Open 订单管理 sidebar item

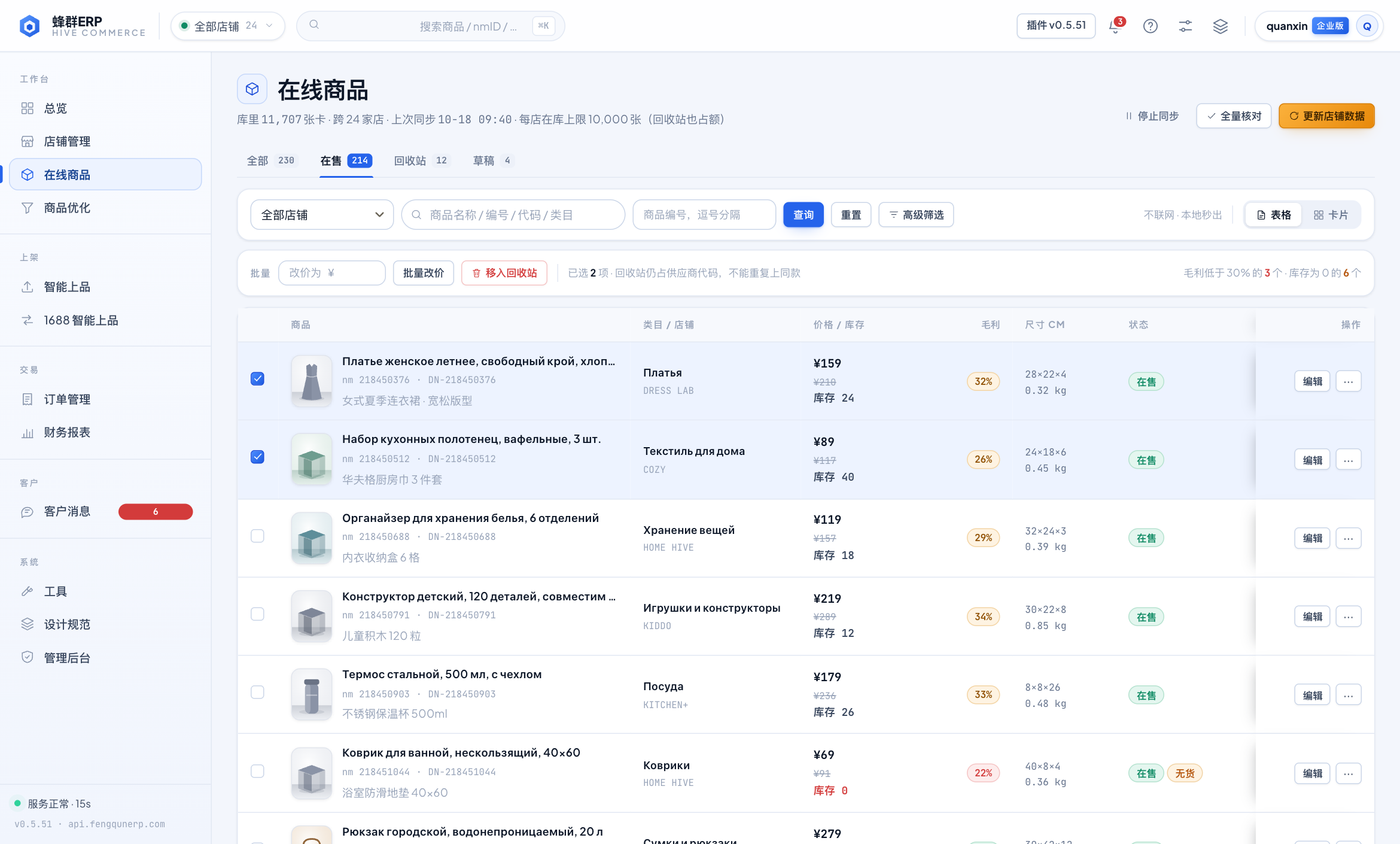pyautogui.click(x=105, y=399)
